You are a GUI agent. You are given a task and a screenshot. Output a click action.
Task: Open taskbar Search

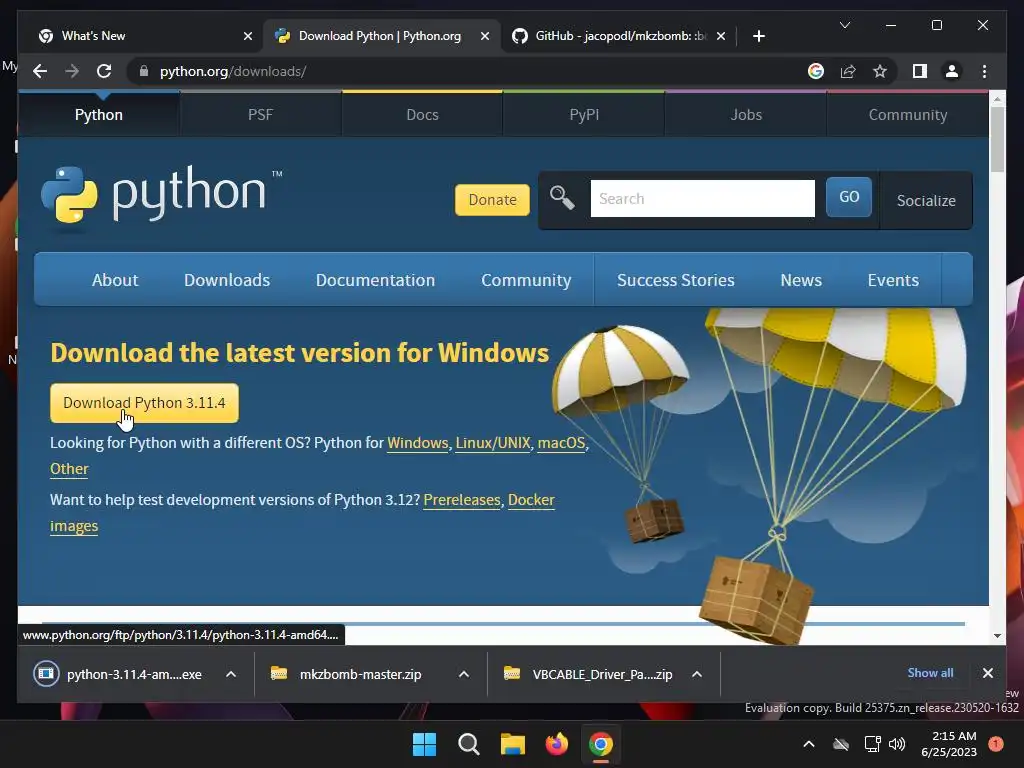point(468,744)
